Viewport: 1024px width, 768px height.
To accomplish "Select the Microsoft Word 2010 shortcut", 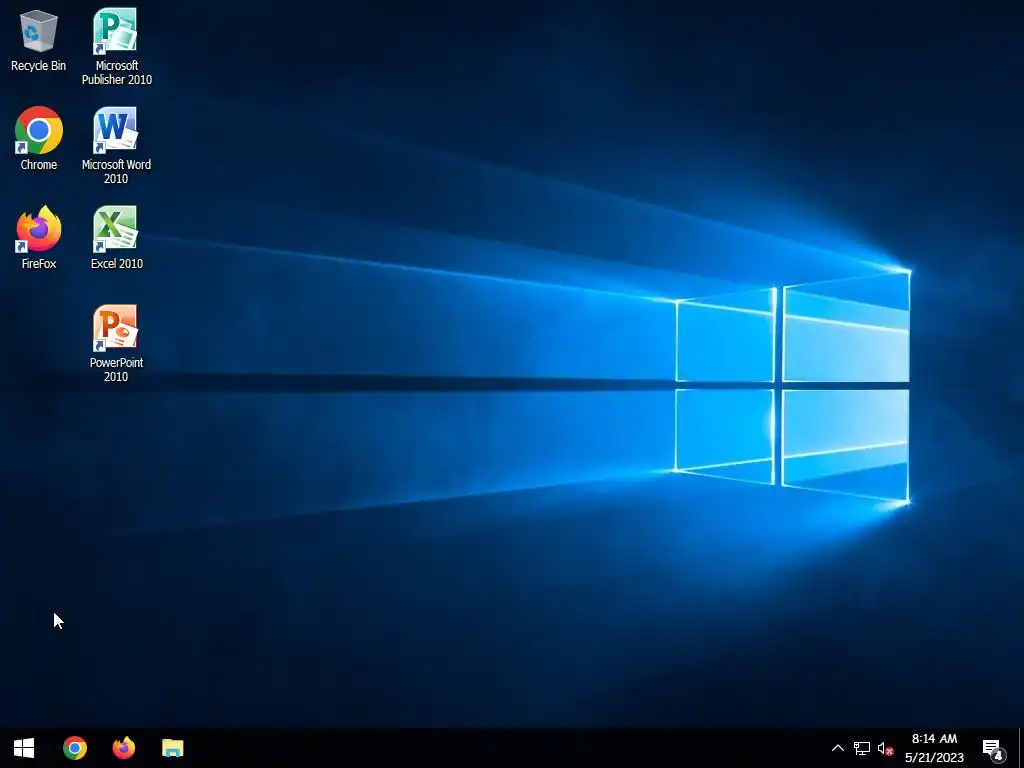I will click(x=116, y=146).
